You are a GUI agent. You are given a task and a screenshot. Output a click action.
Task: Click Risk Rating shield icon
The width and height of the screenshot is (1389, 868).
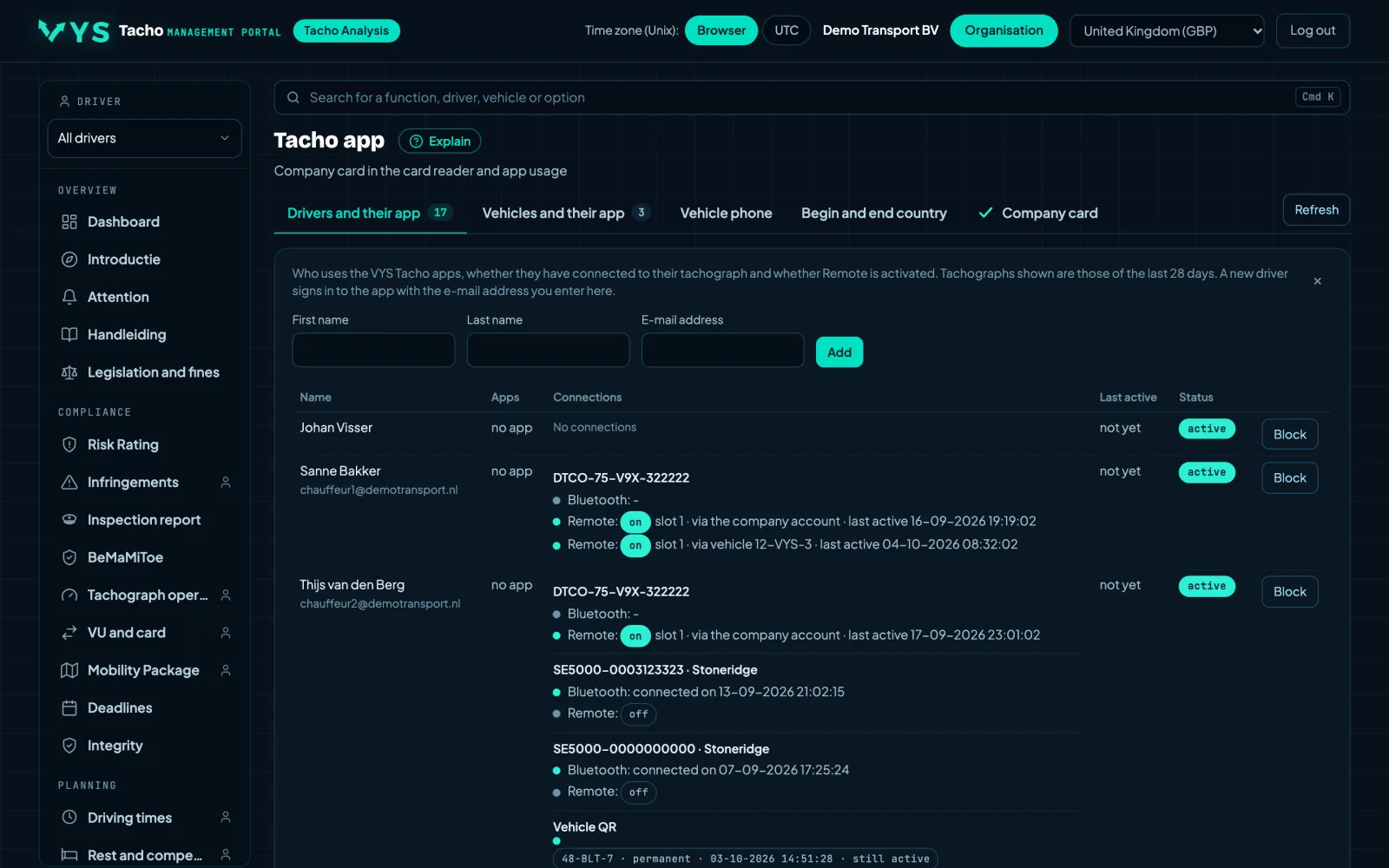pos(69,444)
